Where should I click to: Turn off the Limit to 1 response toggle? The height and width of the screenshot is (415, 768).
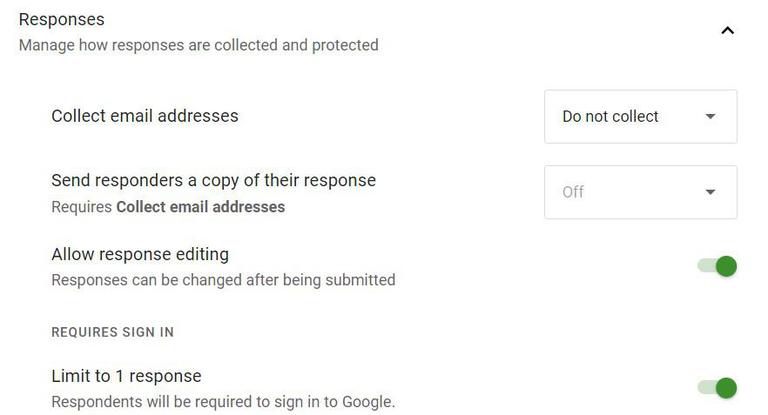tap(717, 388)
